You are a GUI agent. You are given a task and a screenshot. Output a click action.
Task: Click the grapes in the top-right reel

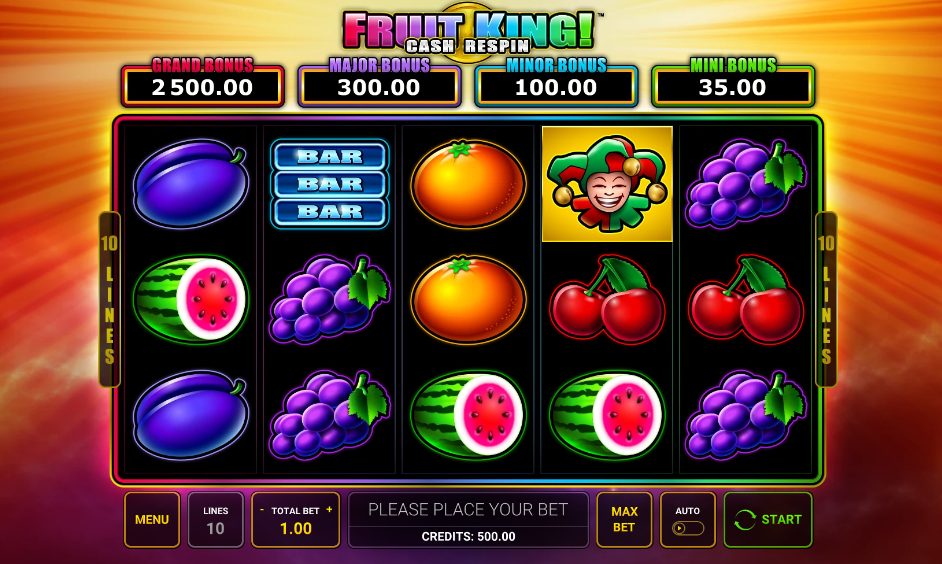click(x=746, y=184)
